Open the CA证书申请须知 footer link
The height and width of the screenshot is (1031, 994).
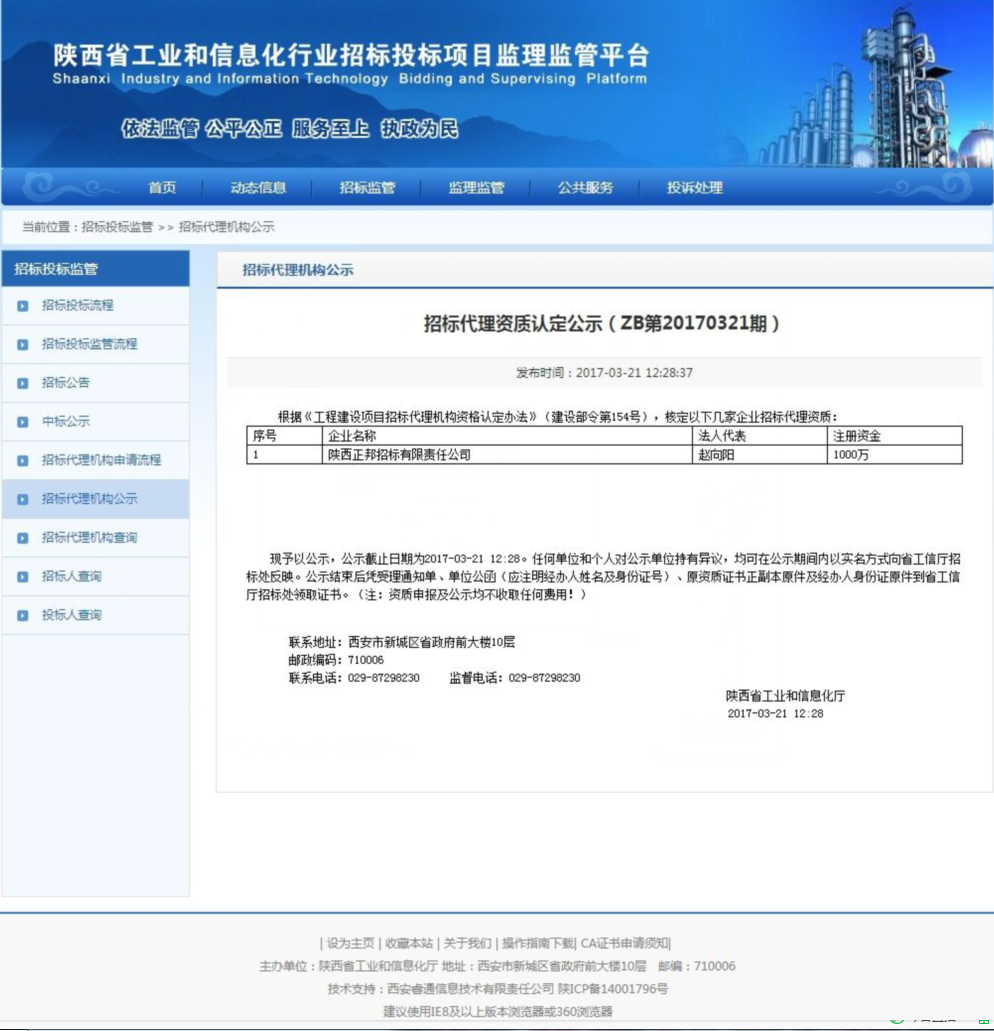(625, 943)
